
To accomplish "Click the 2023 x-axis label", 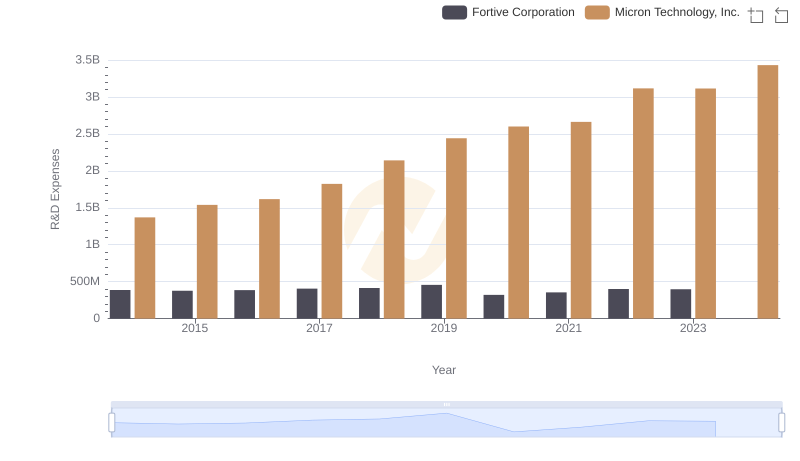I will [x=693, y=328].
